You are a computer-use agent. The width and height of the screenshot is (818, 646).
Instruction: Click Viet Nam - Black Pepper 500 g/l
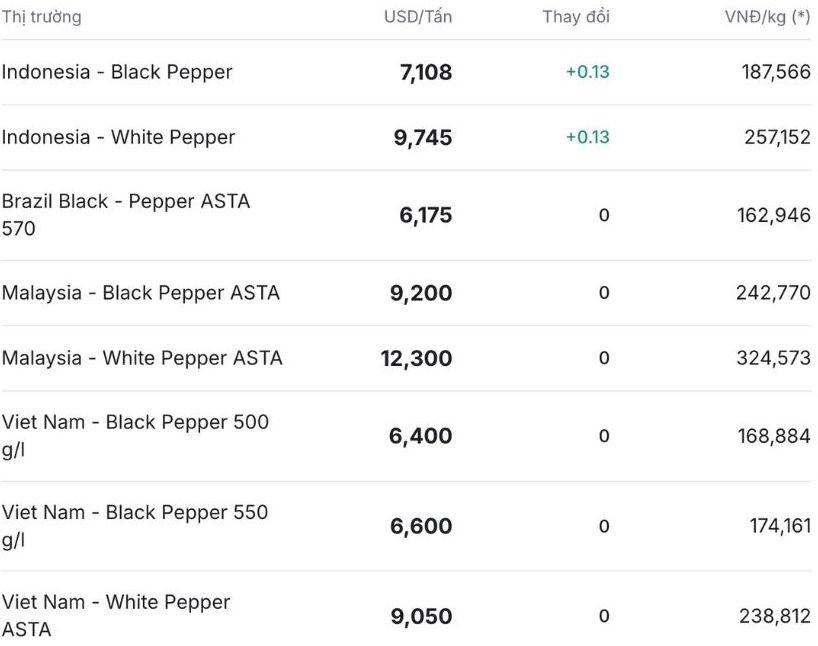point(135,436)
